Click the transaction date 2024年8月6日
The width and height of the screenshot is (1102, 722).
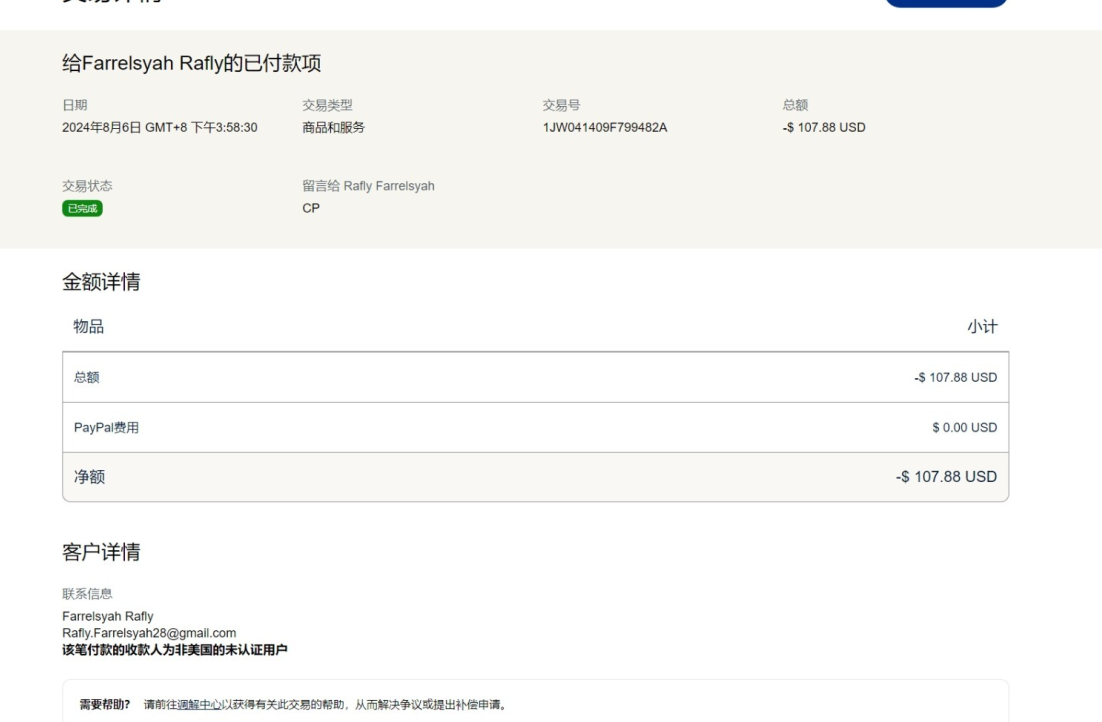[x=160, y=127]
